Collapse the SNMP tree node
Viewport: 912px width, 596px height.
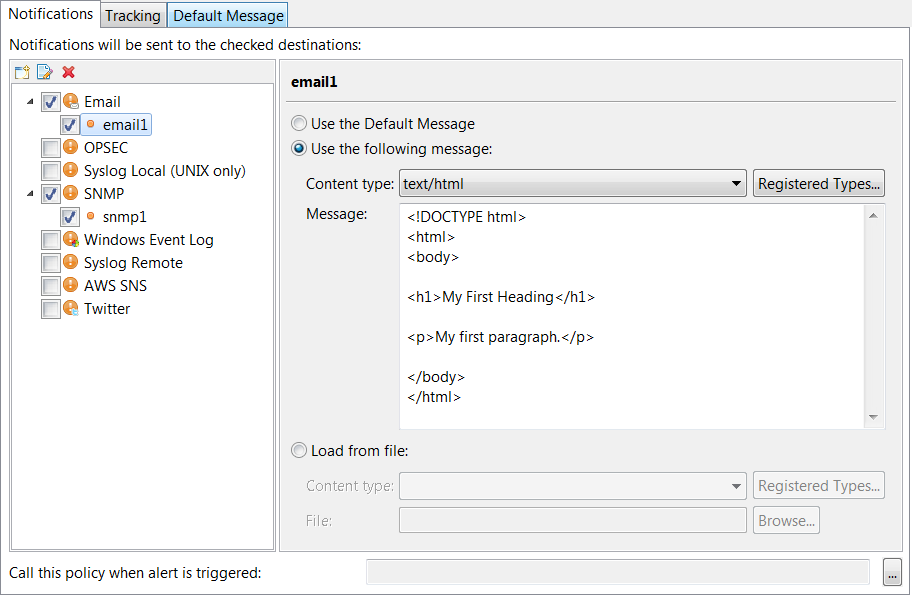point(30,194)
